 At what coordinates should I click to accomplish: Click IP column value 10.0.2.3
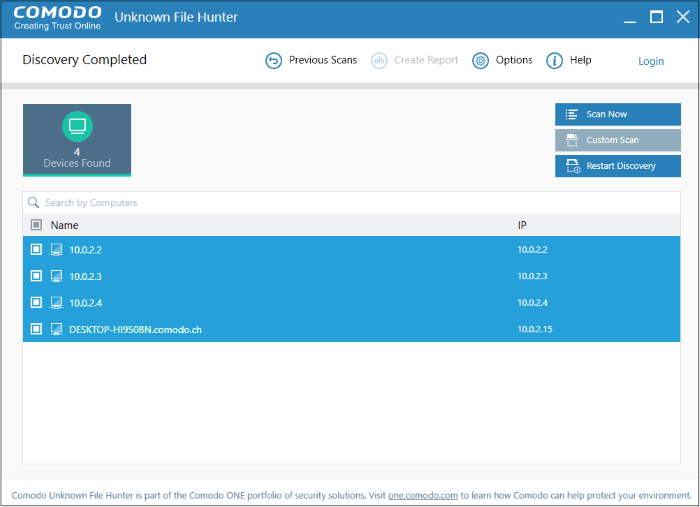pyautogui.click(x=532, y=276)
